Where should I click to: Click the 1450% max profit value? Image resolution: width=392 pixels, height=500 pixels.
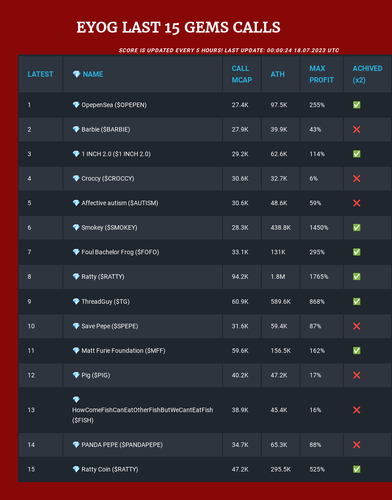point(319,228)
